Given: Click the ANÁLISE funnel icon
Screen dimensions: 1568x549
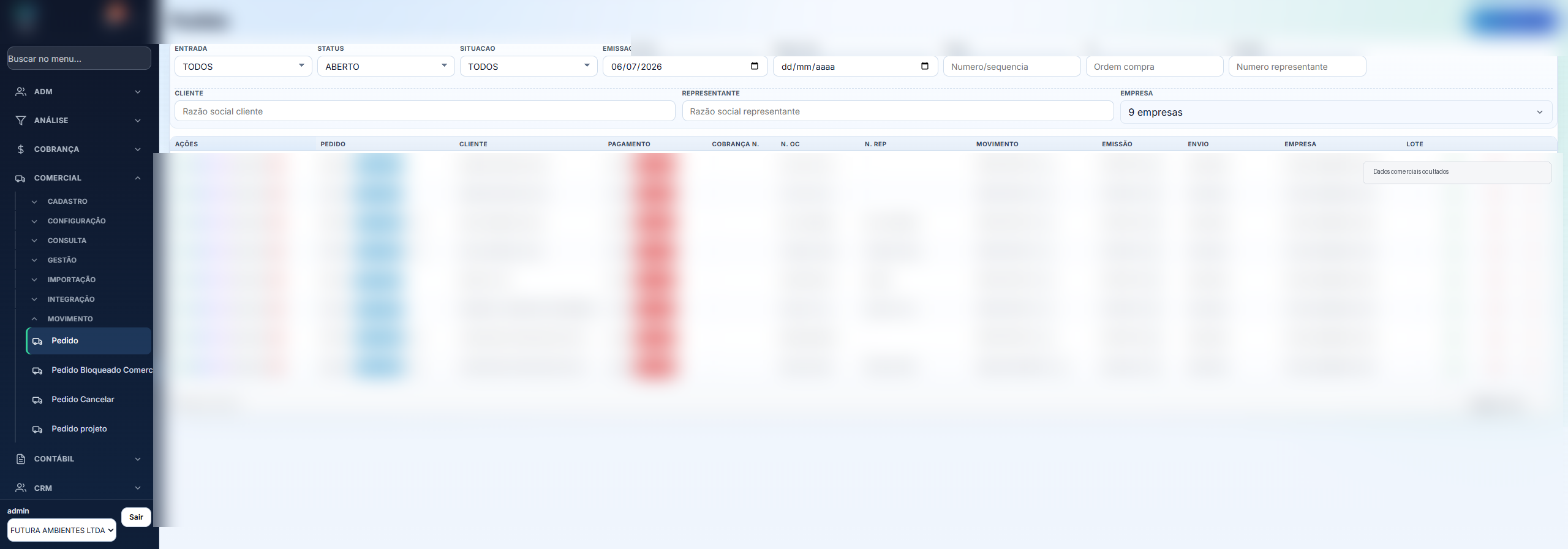Looking at the screenshot, I should [x=21, y=121].
